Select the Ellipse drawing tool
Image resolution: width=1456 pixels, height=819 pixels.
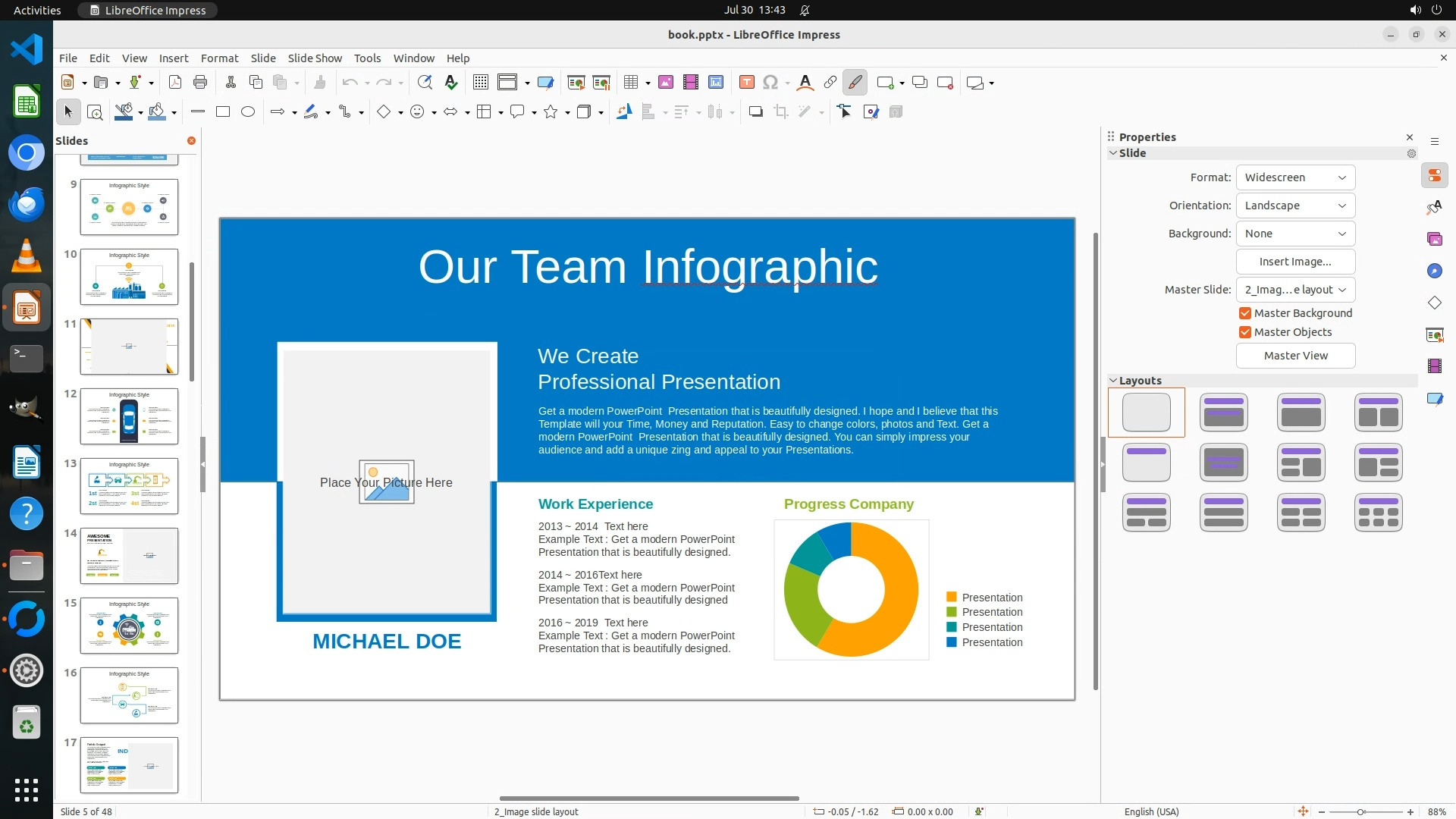[x=248, y=112]
